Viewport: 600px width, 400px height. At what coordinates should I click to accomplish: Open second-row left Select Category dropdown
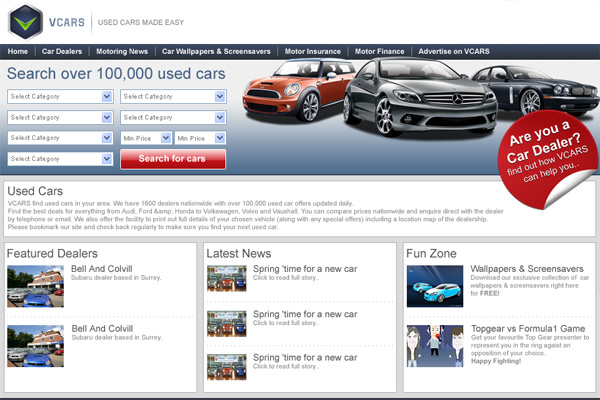click(60, 118)
